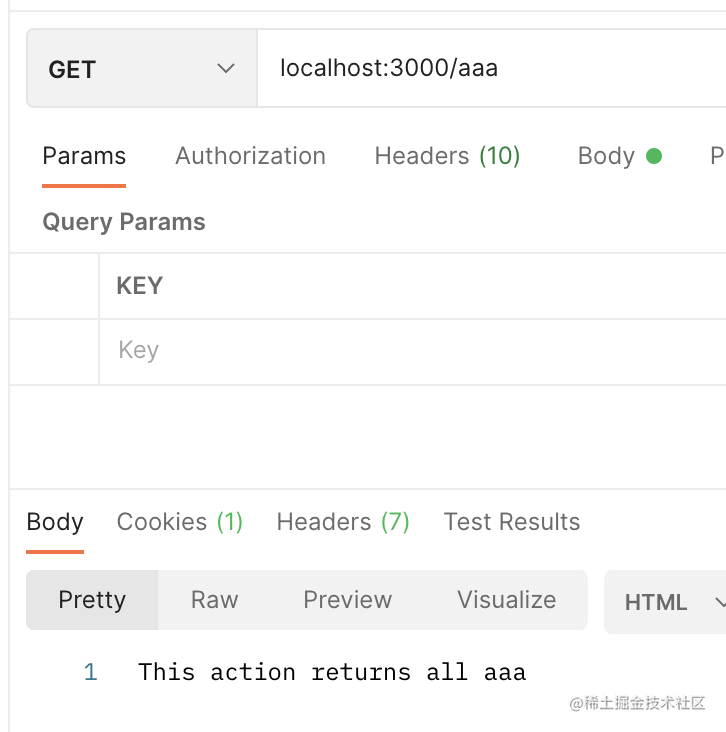Select the response Body tab
726x732 pixels.
coord(55,522)
